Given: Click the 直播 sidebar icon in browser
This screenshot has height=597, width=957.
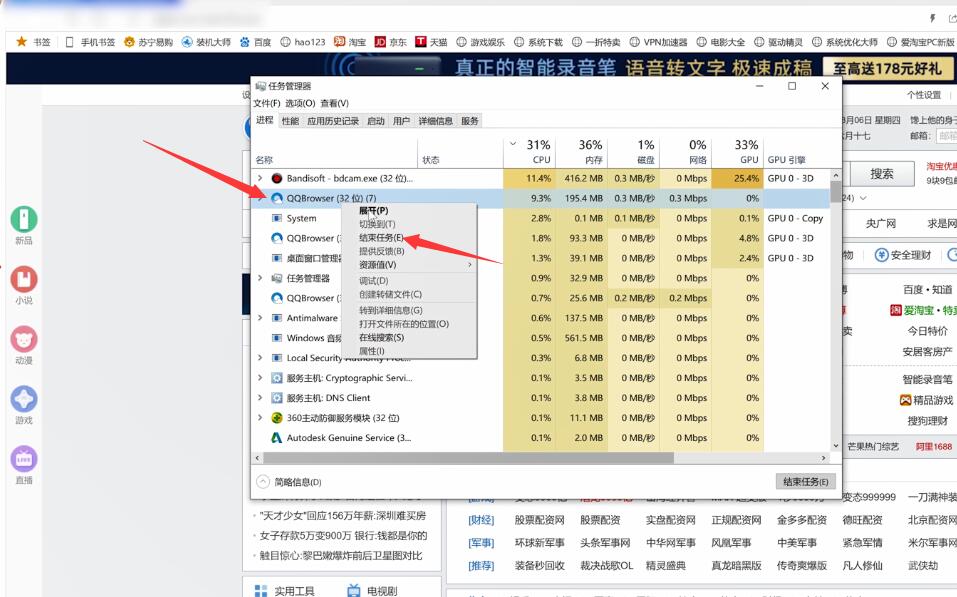Looking at the screenshot, I should click(24, 459).
